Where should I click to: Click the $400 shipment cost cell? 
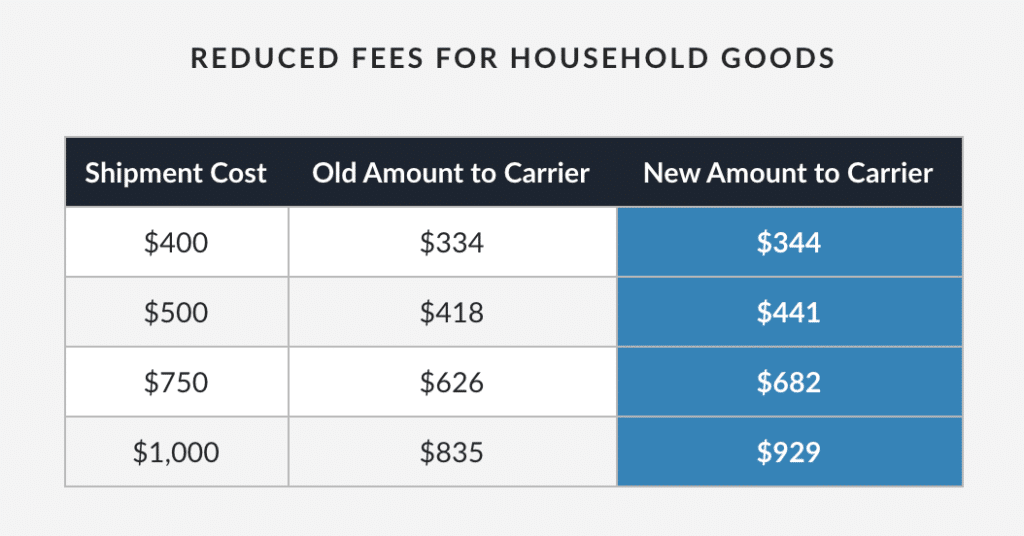176,242
